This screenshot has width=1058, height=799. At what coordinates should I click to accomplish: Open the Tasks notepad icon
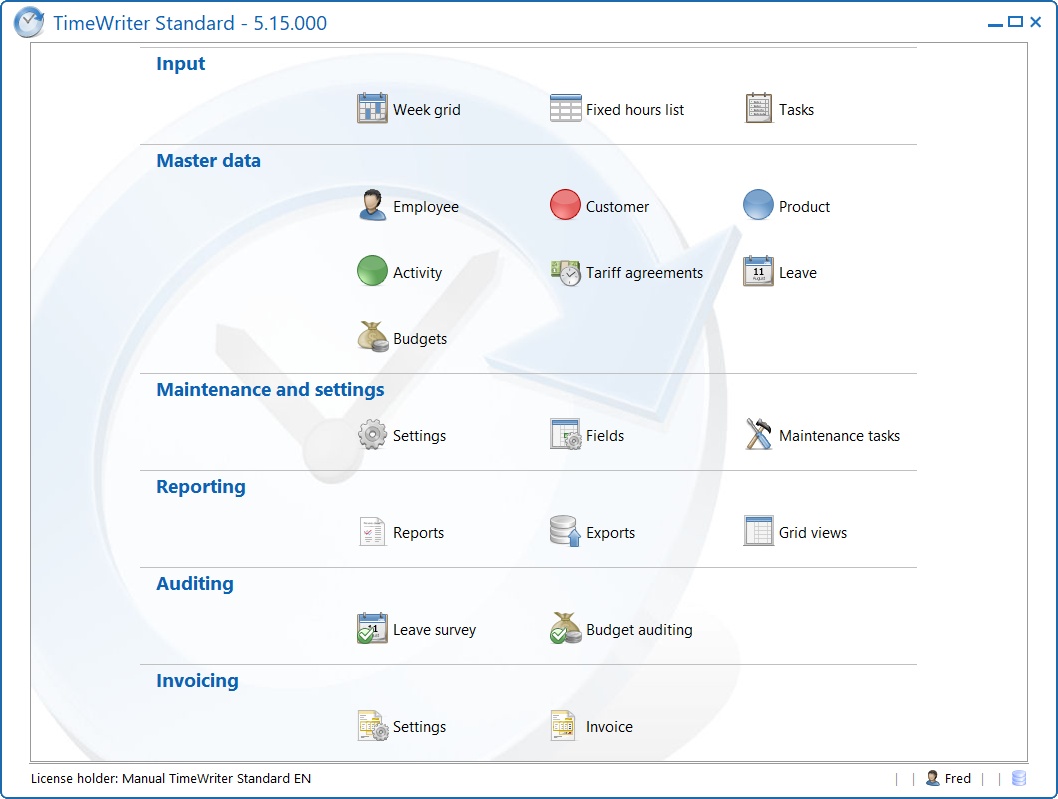click(758, 108)
